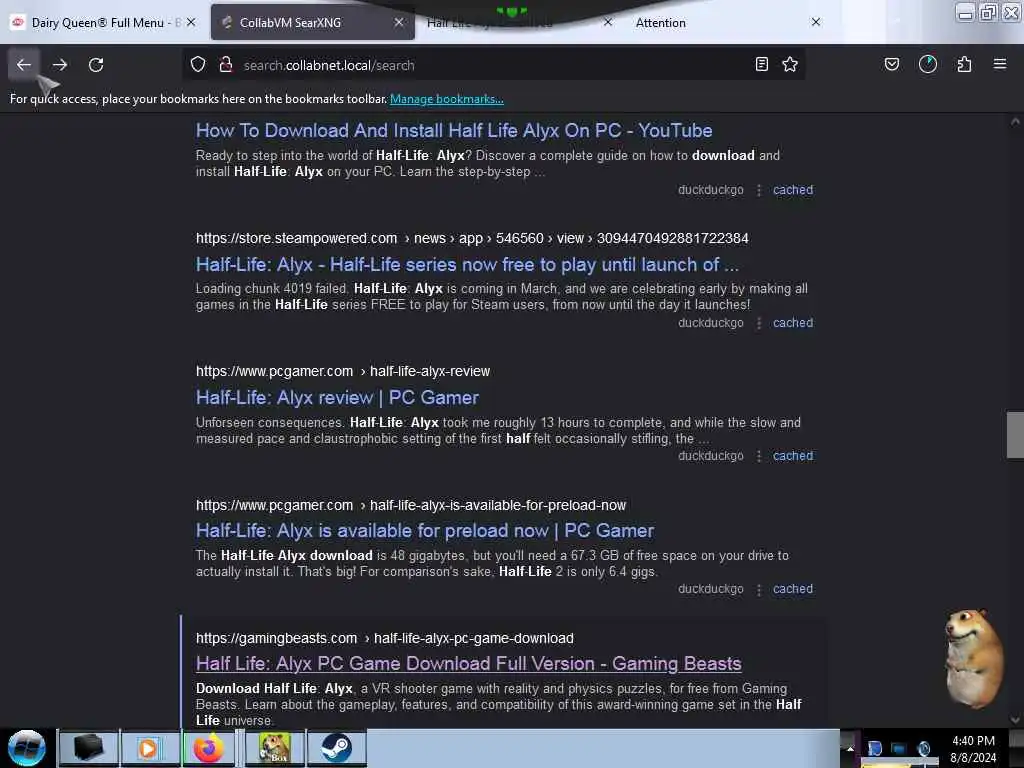The width and height of the screenshot is (1024, 768).
Task: Open the Bonzi-style character taskbar icon
Action: [274, 748]
